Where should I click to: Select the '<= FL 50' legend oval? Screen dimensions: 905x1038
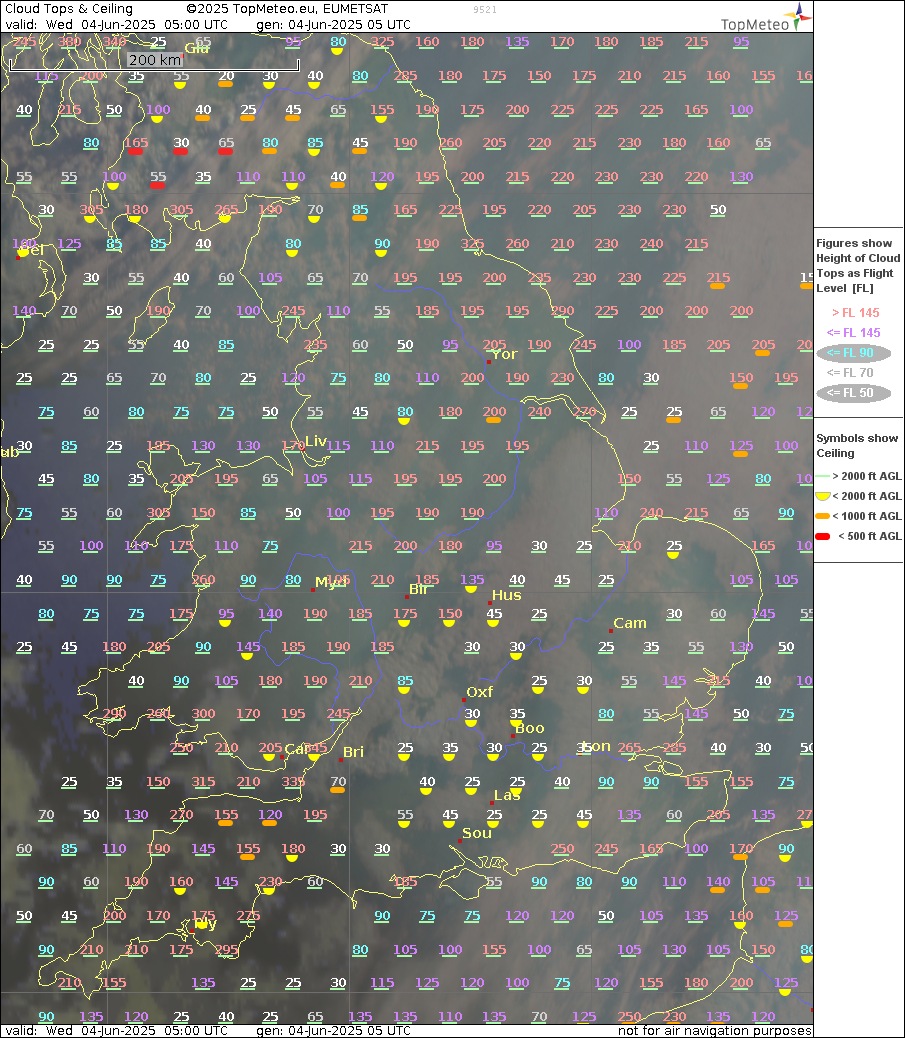point(853,393)
